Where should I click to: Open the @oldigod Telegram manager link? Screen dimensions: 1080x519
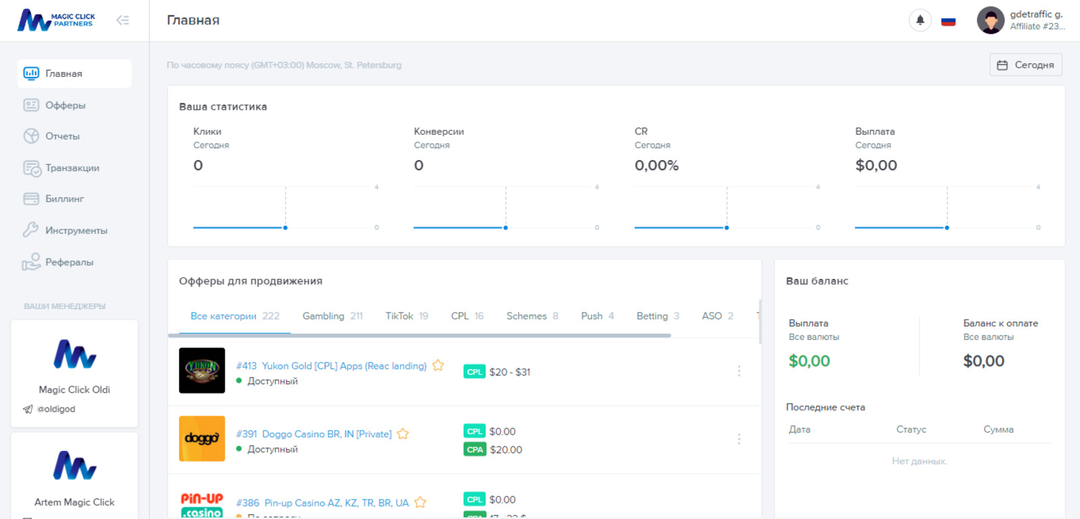[56, 409]
